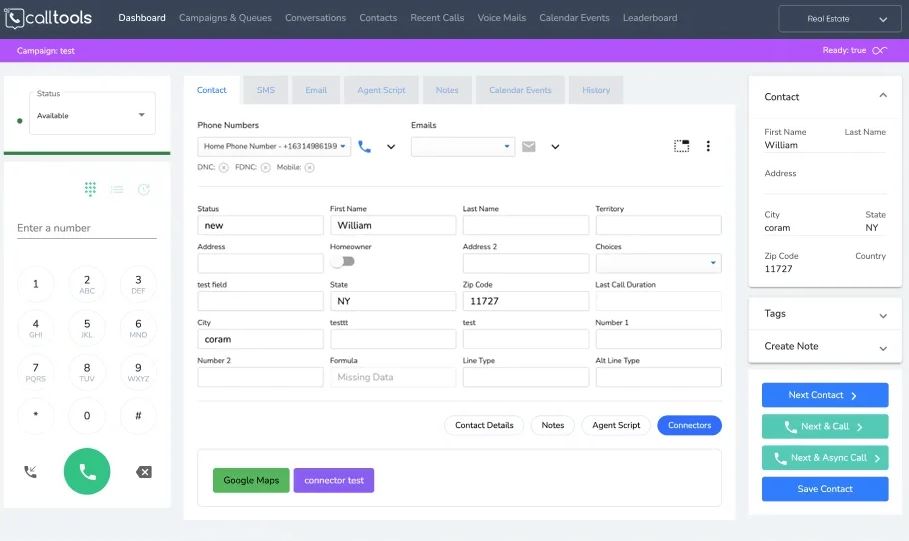Viewport: 909px width, 541px height.
Task: Open the Real Estate account dropdown
Action: pos(839,19)
